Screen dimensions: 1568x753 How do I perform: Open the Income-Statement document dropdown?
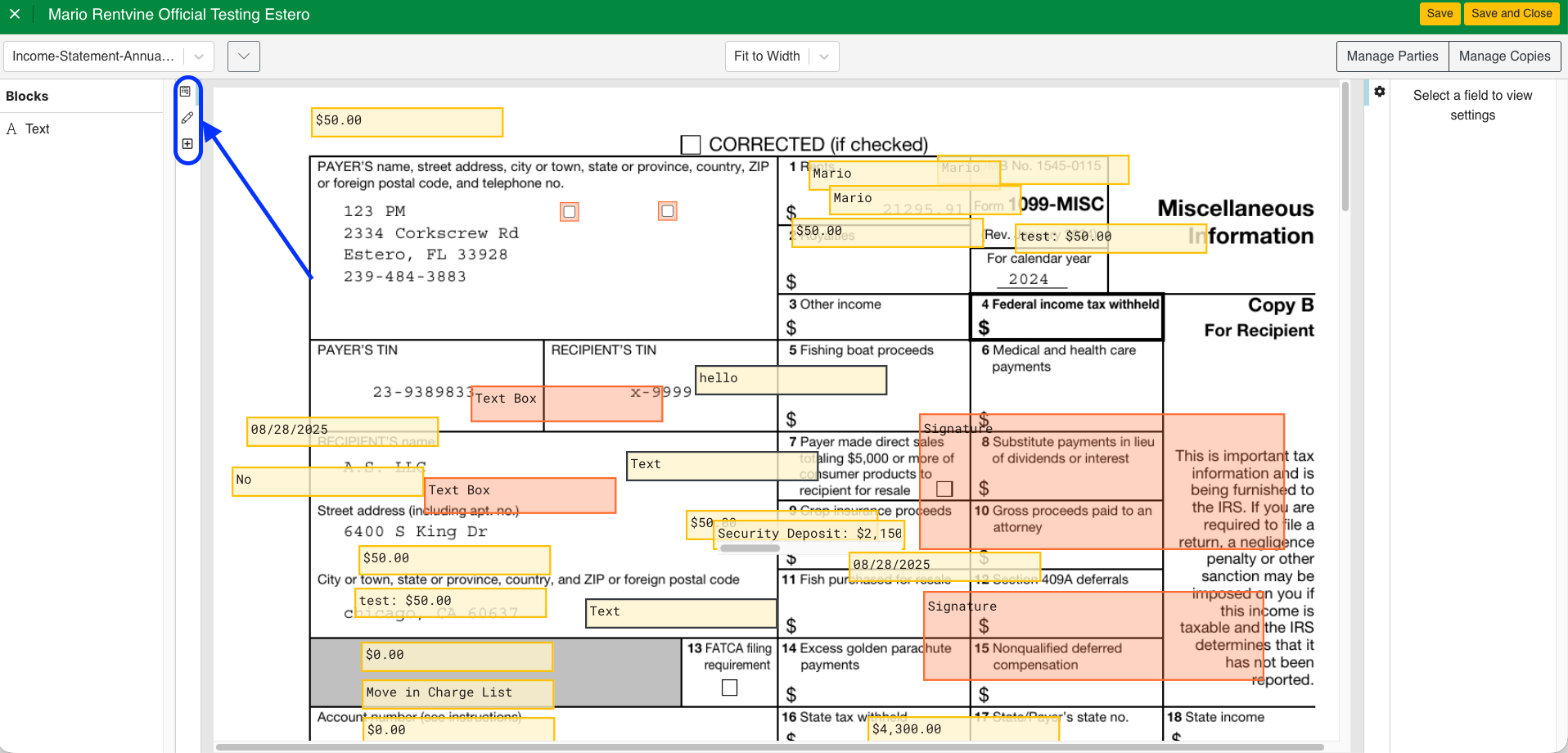click(x=109, y=56)
